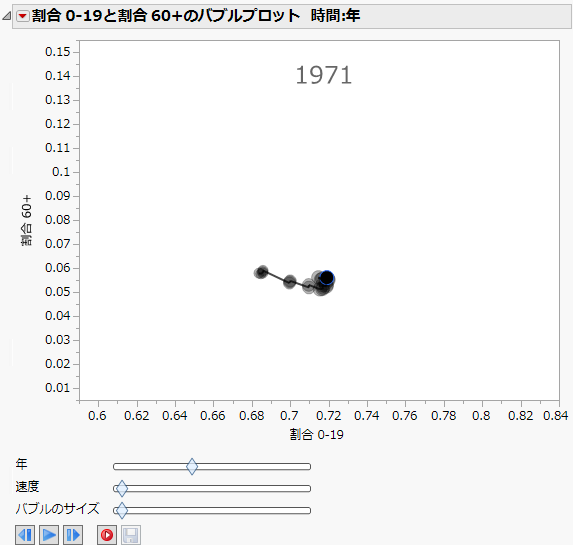Click x-axis tick value 0.7
This screenshot has height=545, width=573.
[289, 416]
